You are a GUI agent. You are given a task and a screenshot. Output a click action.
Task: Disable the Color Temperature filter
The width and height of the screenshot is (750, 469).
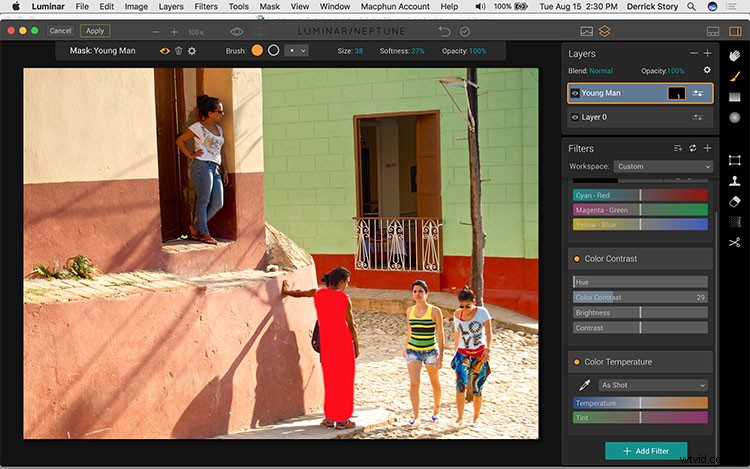coord(577,362)
